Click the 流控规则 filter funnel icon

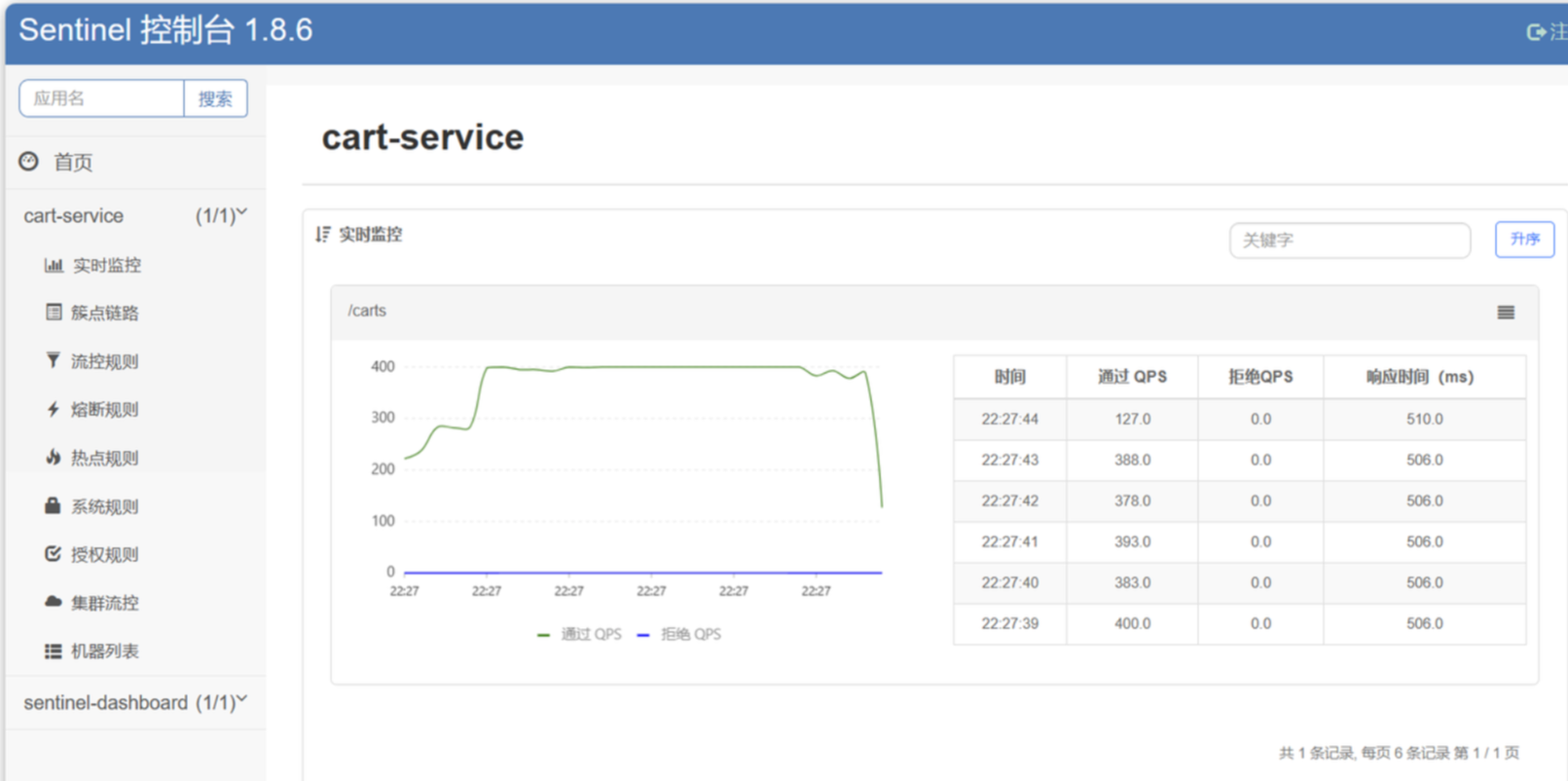(x=54, y=361)
